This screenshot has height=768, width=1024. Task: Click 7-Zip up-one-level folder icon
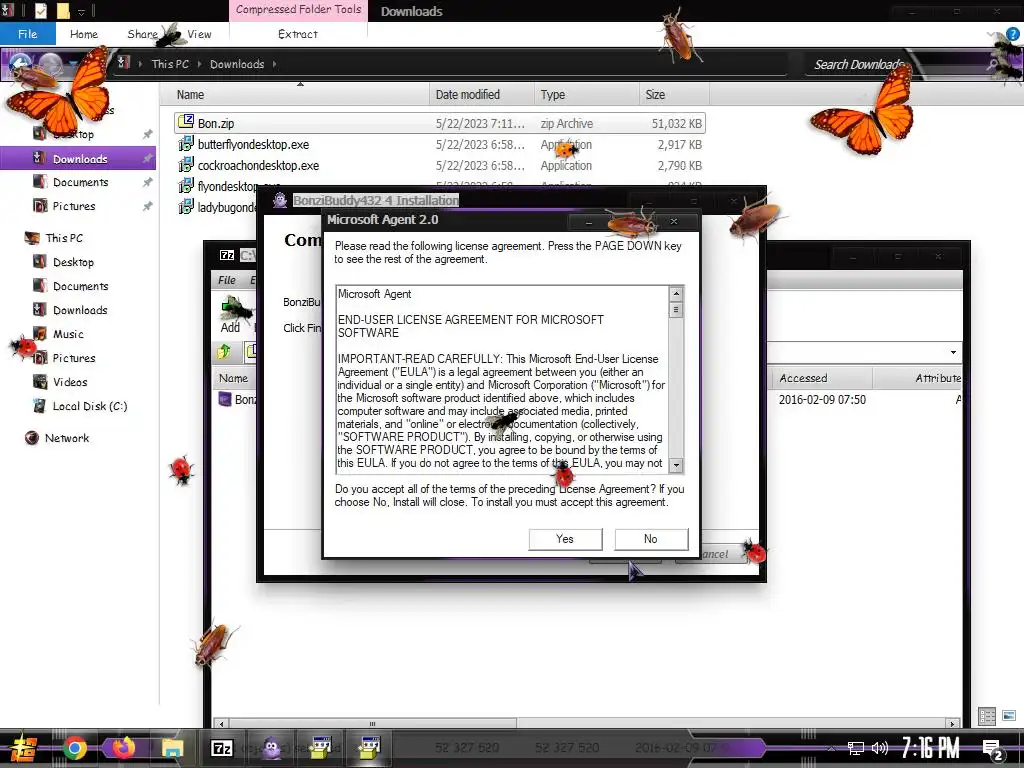pos(224,351)
